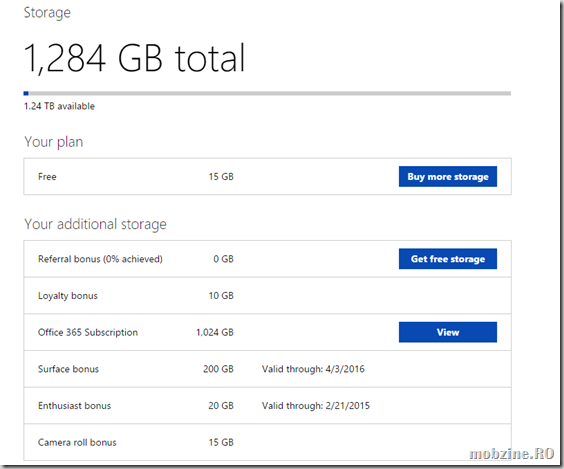Viewport: 564px width, 469px height.
Task: Click the 1,284 GB total heading
Action: [x=134, y=58]
